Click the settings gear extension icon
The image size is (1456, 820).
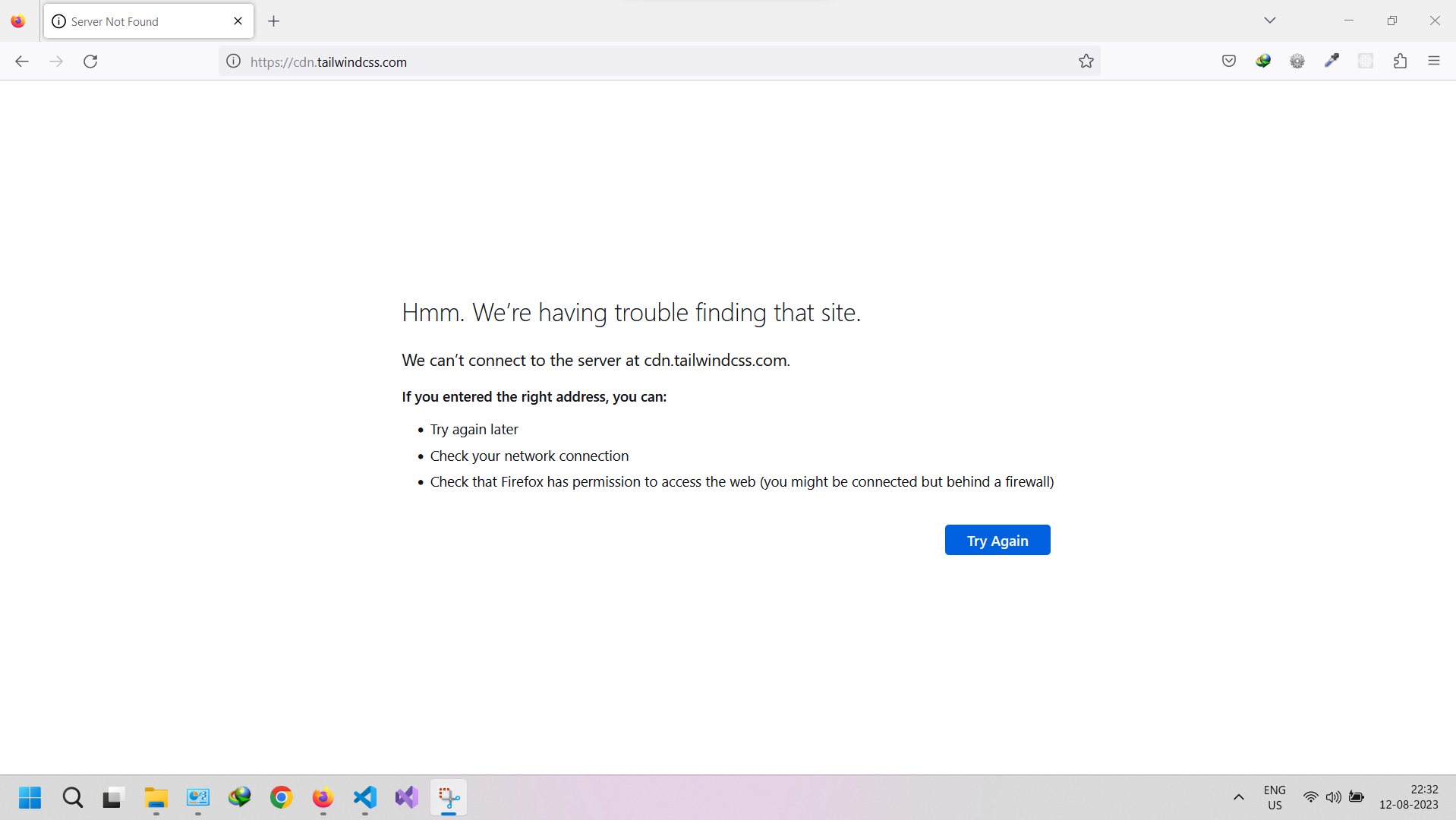coord(1297,61)
